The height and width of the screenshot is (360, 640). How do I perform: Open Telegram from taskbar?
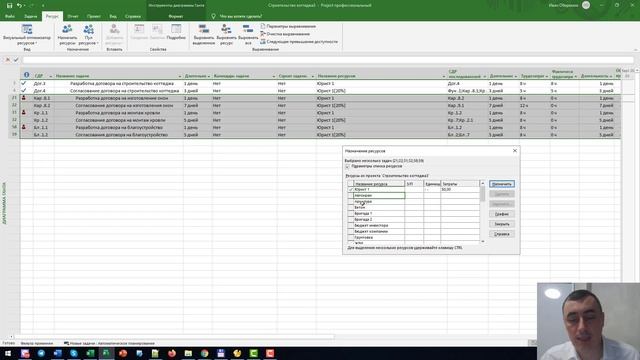[41, 353]
